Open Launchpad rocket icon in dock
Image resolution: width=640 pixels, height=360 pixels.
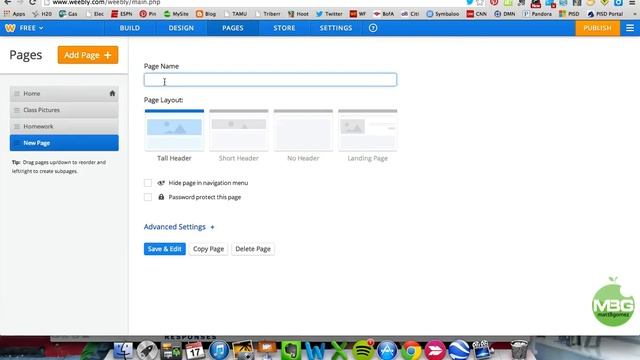tap(147, 350)
